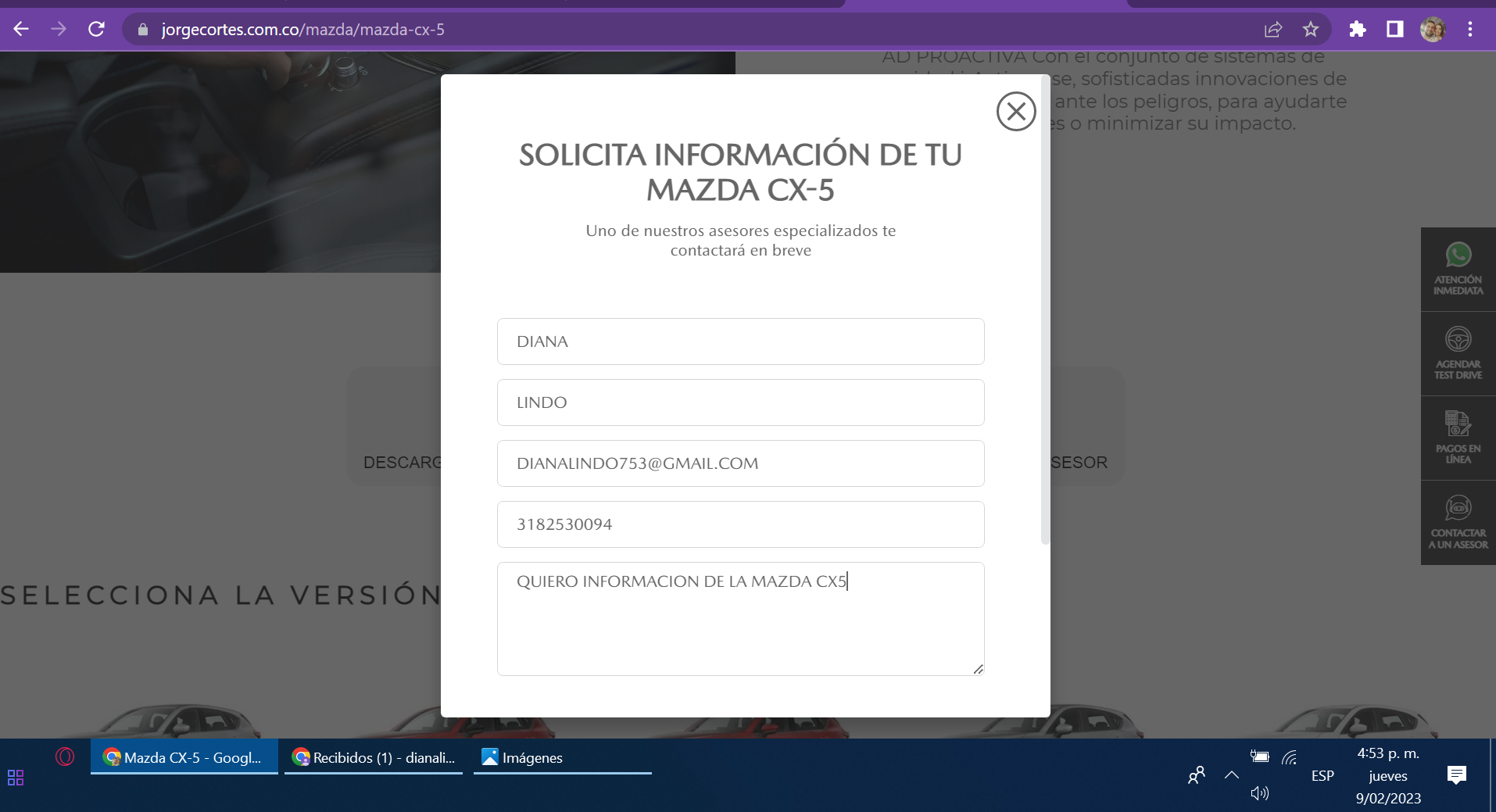Open volume speaker tray icon
This screenshot has width=1496, height=812.
[1259, 793]
